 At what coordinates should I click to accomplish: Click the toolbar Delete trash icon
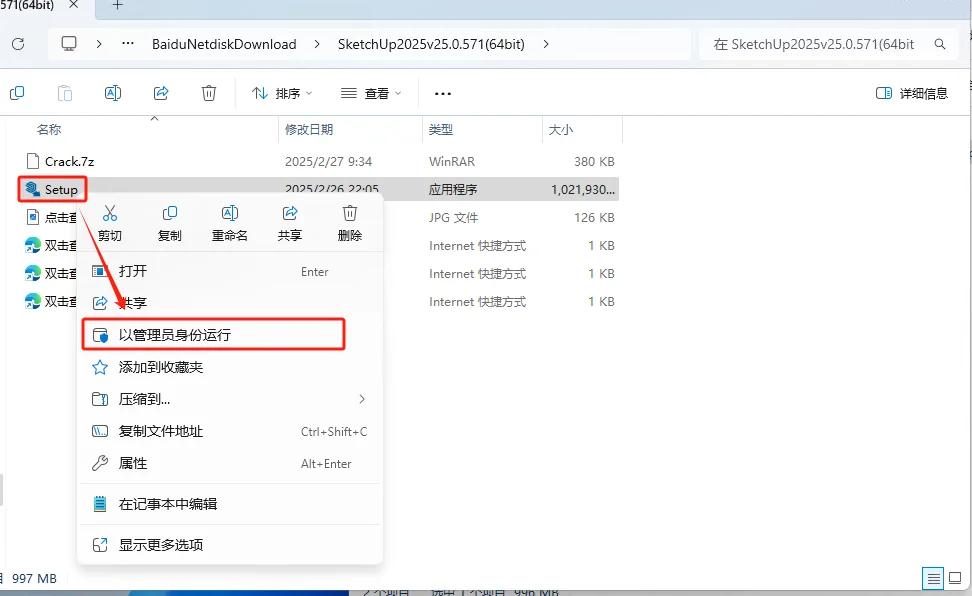pyautogui.click(x=209, y=93)
